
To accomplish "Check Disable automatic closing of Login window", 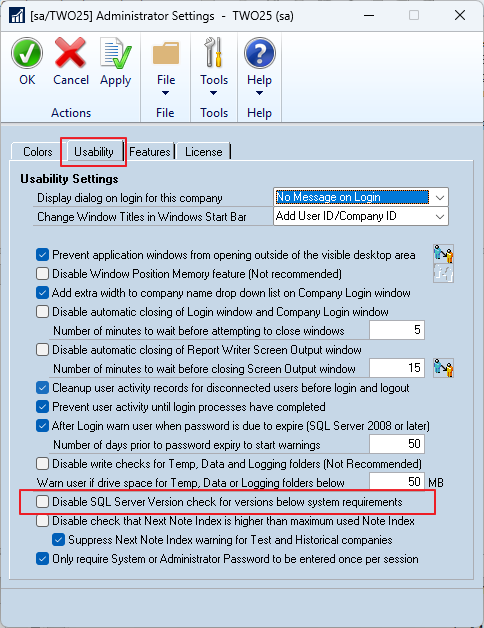I will (x=42, y=312).
